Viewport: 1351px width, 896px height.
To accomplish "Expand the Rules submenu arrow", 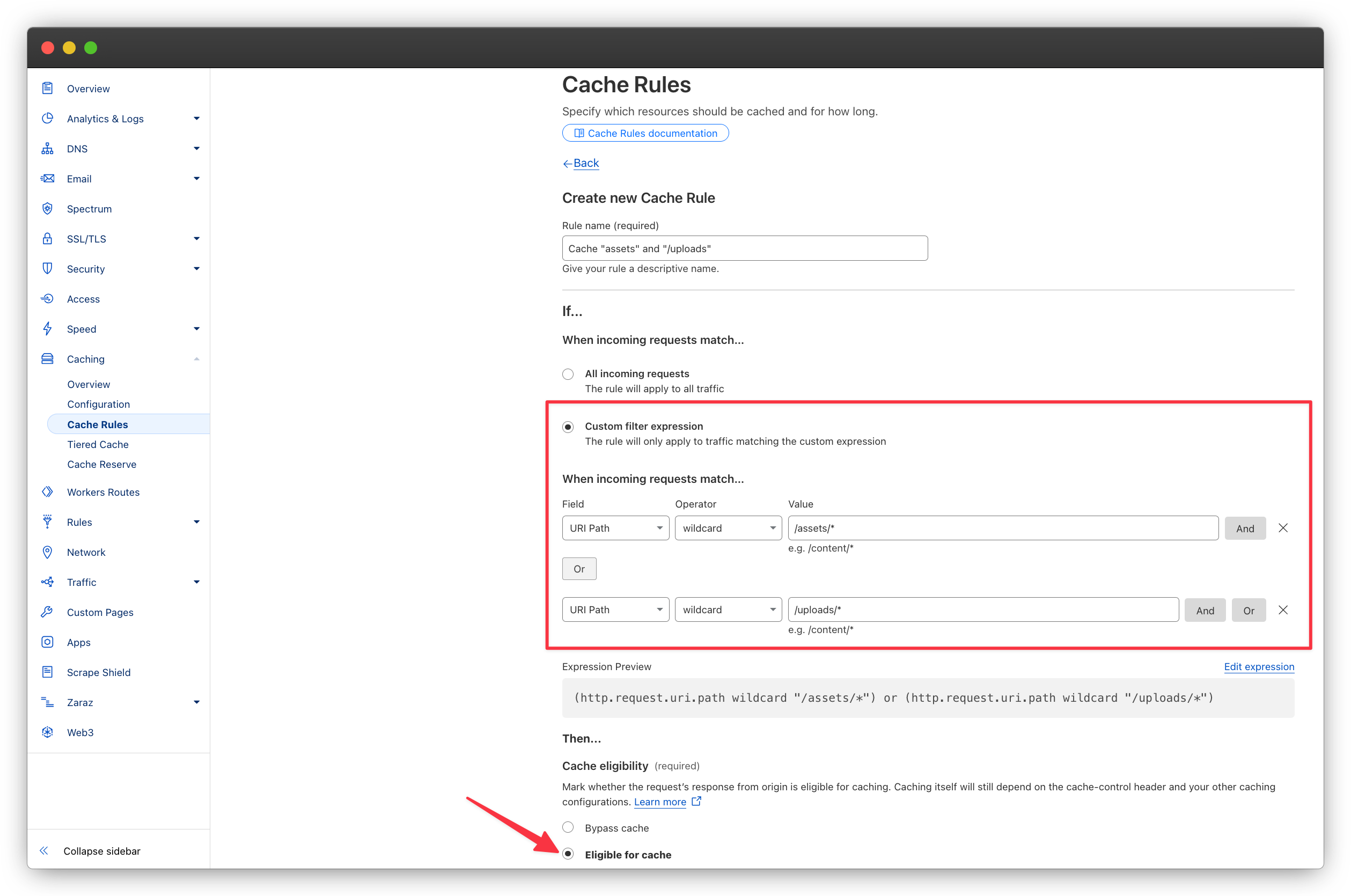I will point(196,522).
